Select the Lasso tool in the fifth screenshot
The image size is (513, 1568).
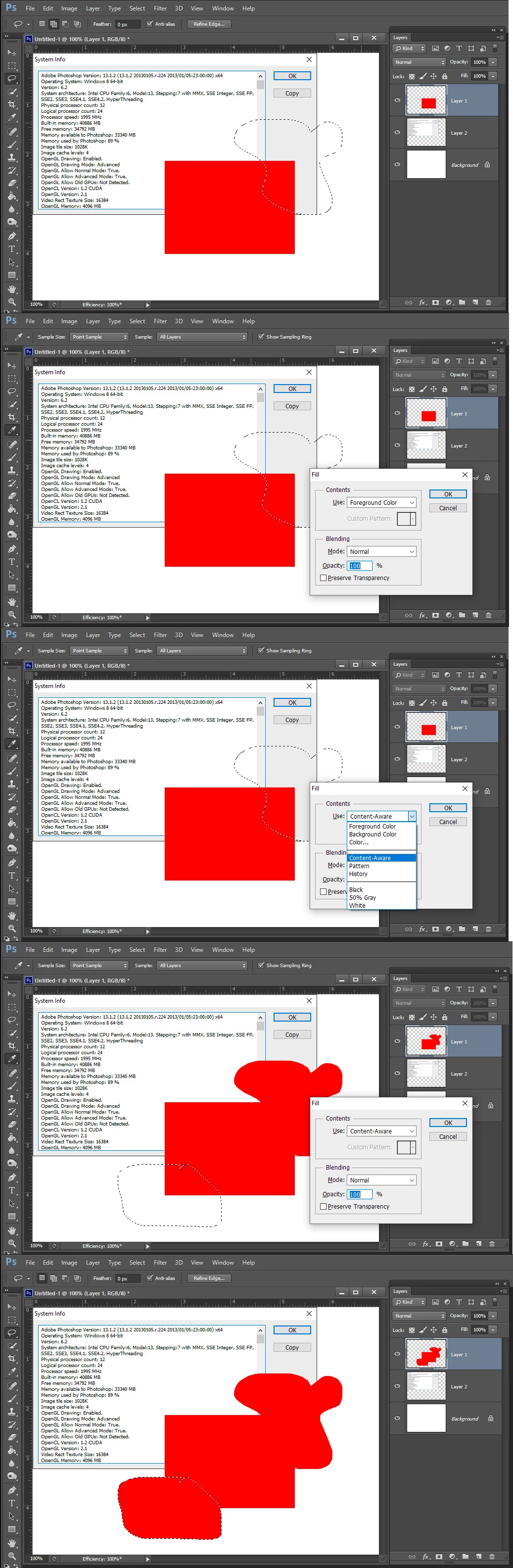coord(11,1332)
